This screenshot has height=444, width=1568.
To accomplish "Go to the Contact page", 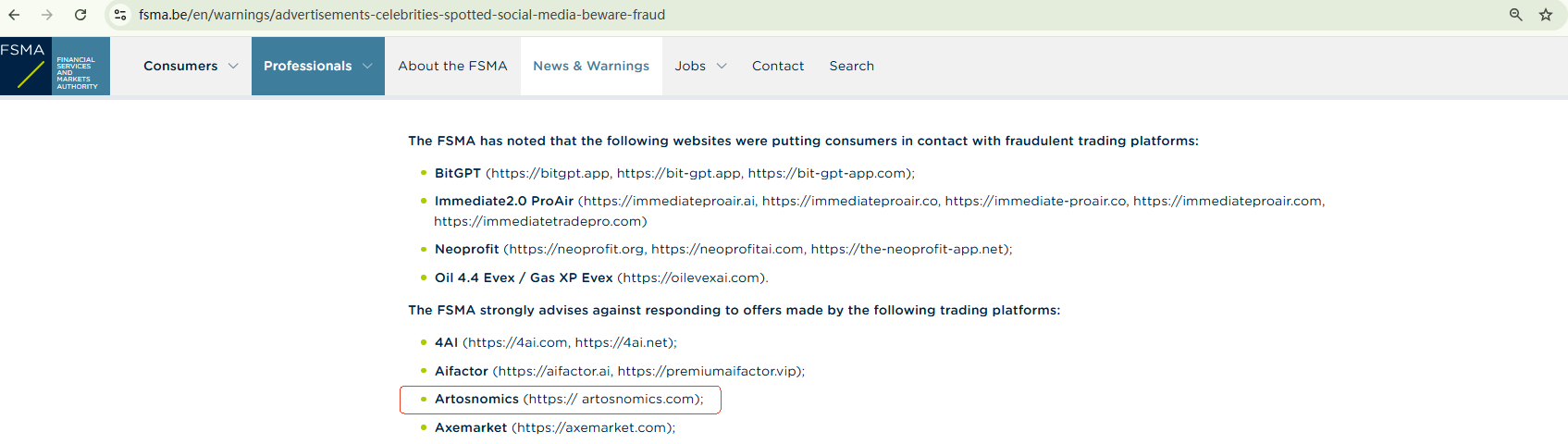I will pyautogui.click(x=777, y=66).
